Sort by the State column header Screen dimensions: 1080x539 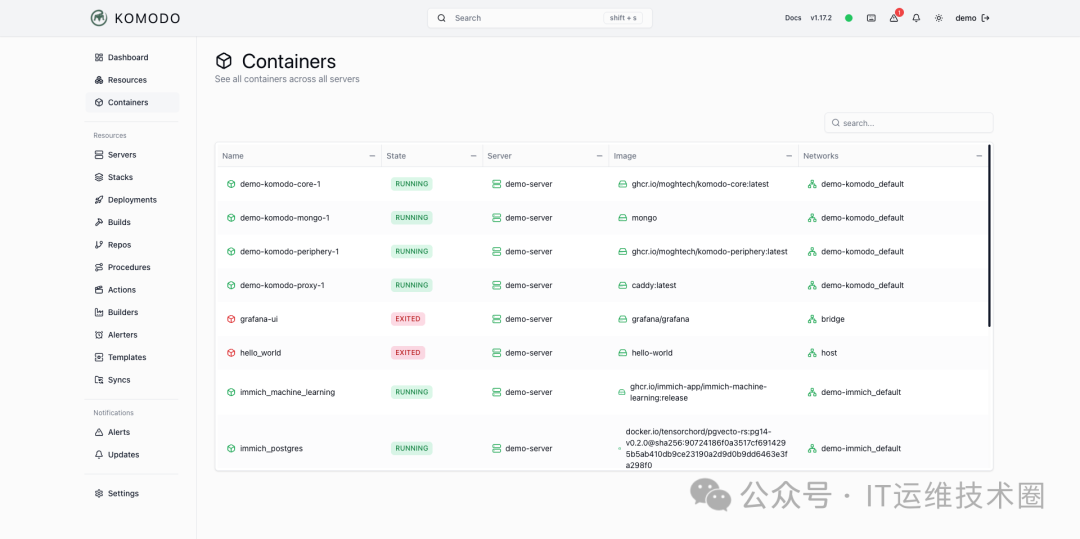(396, 156)
